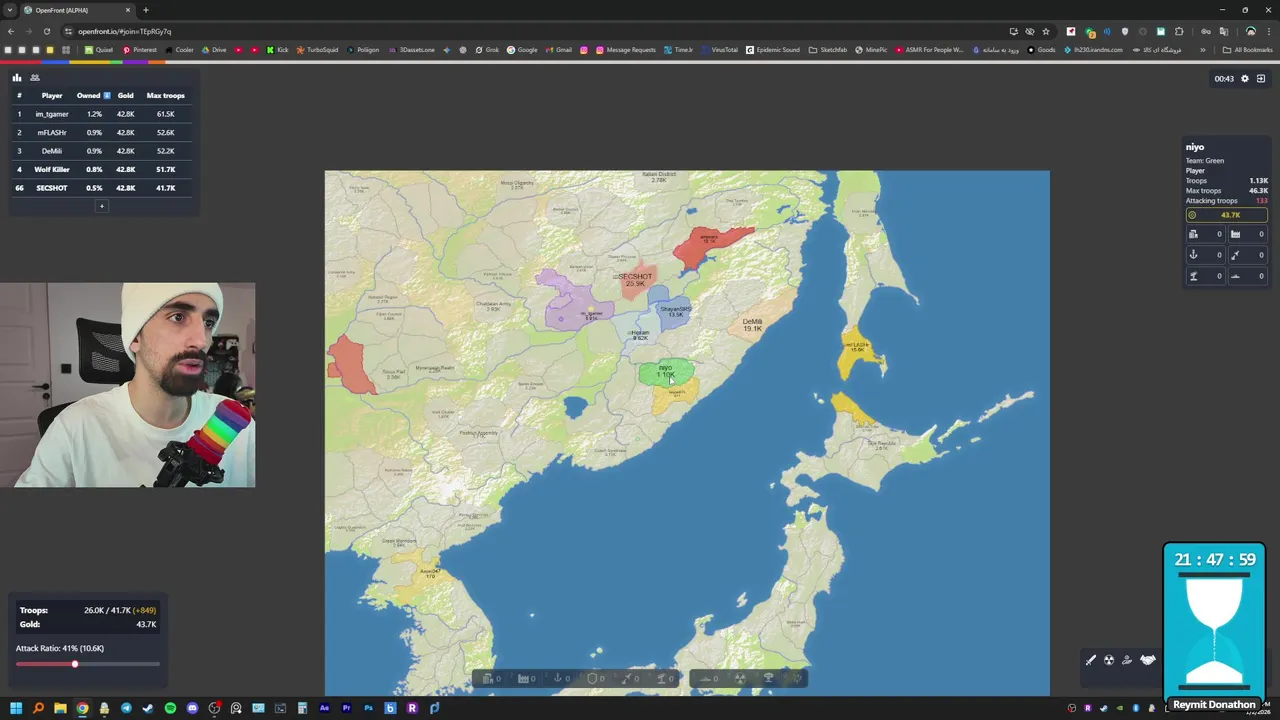This screenshot has width=1280, height=720.
Task: Select SECSHOT row in leaderboard
Action: pyautogui.click(x=100, y=188)
